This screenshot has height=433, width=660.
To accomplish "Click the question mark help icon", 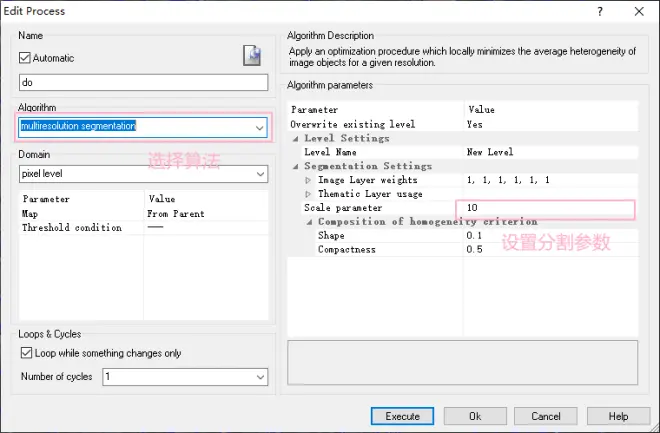I will pos(600,11).
